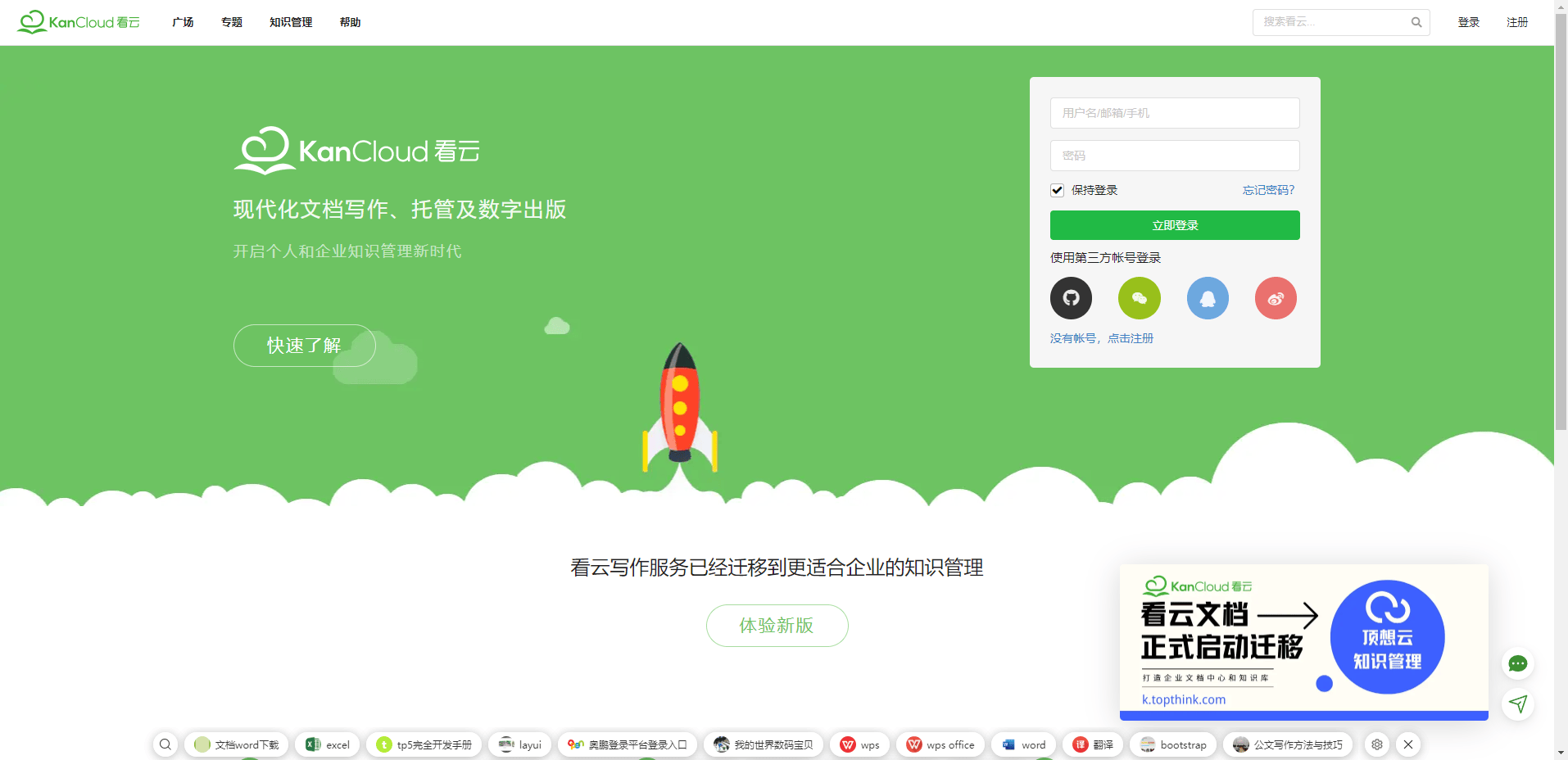1568x760 pixels.
Task: Click the 点击注册 registration link
Action: [1131, 337]
